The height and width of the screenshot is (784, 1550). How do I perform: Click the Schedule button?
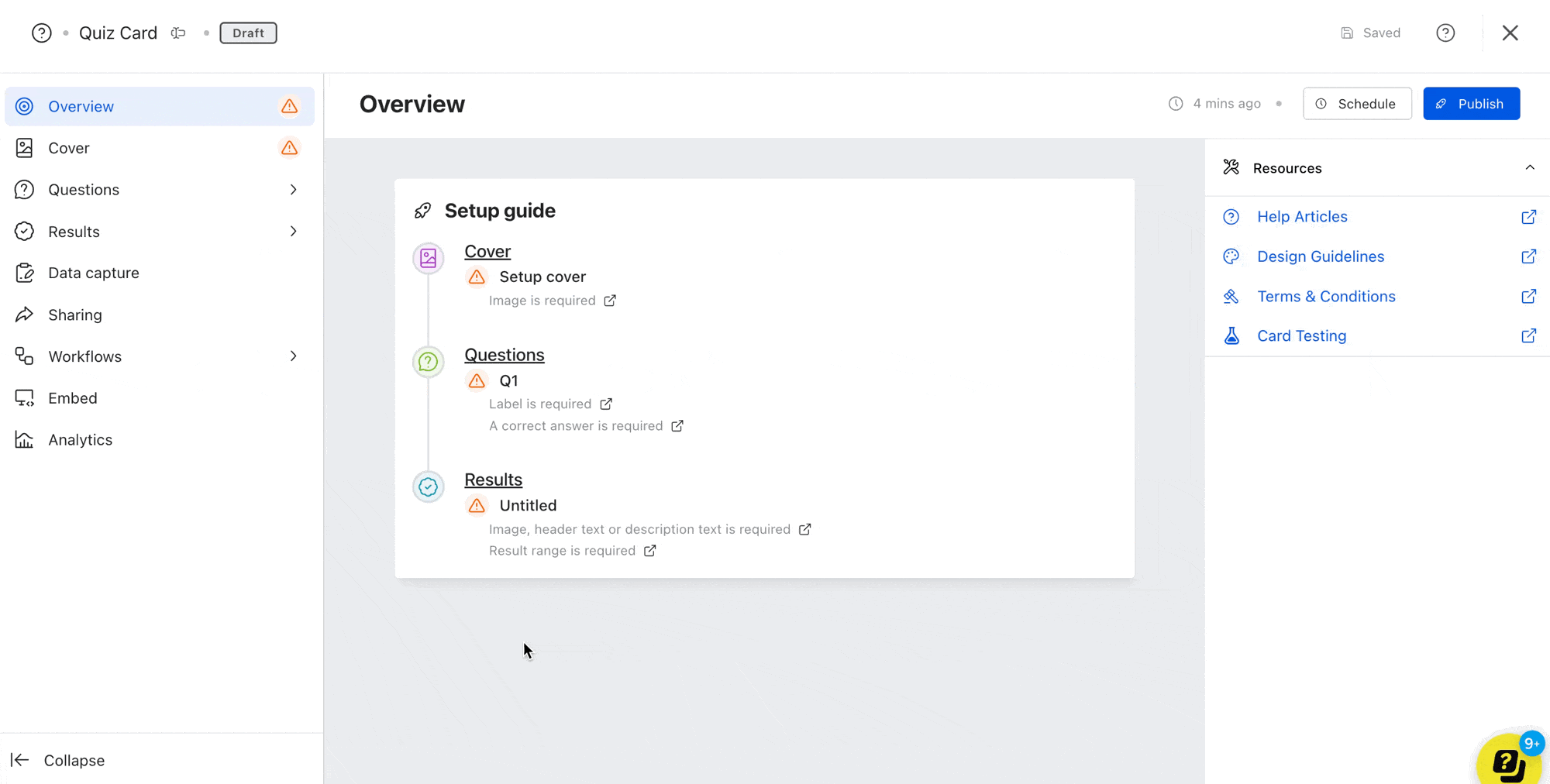pos(1357,104)
